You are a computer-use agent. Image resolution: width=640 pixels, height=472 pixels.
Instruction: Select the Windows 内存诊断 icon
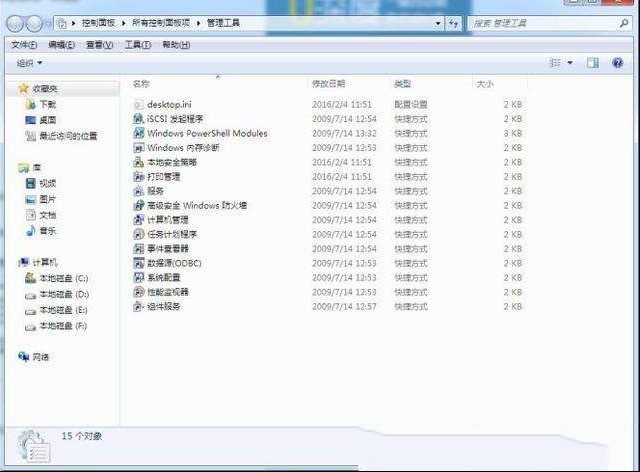pos(139,147)
